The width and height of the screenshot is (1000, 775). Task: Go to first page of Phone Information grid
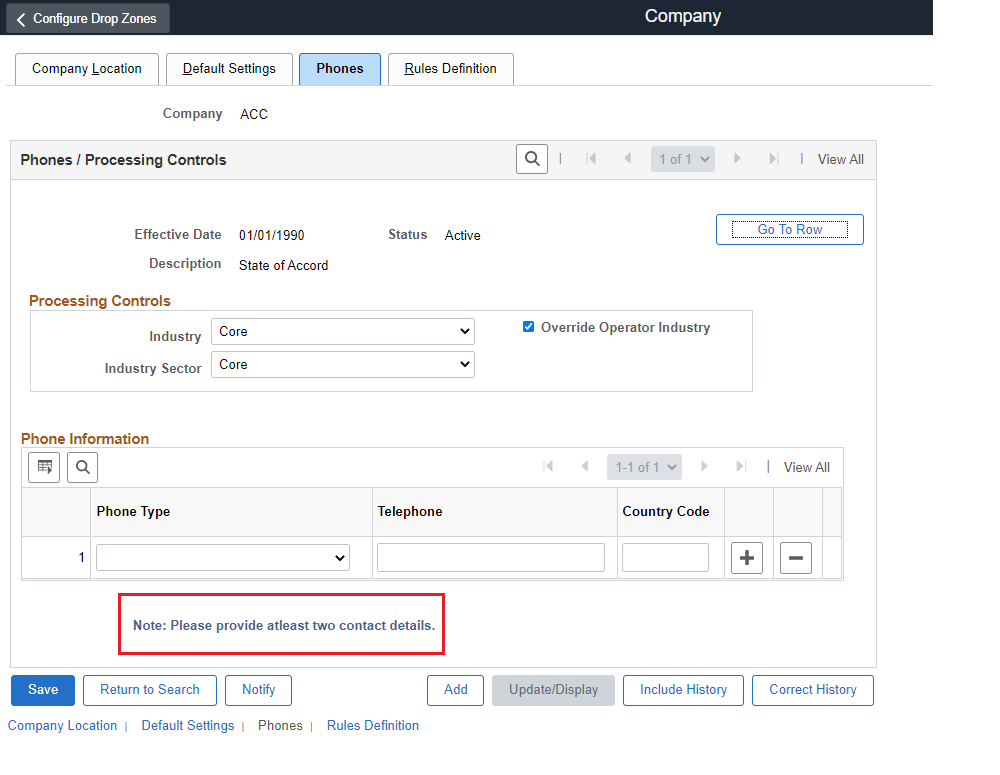[548, 467]
